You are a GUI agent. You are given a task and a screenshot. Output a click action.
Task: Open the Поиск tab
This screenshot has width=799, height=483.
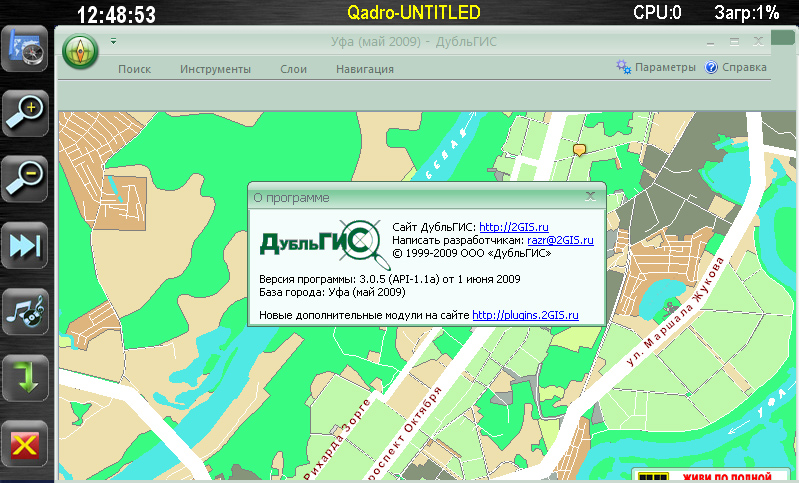(x=134, y=69)
